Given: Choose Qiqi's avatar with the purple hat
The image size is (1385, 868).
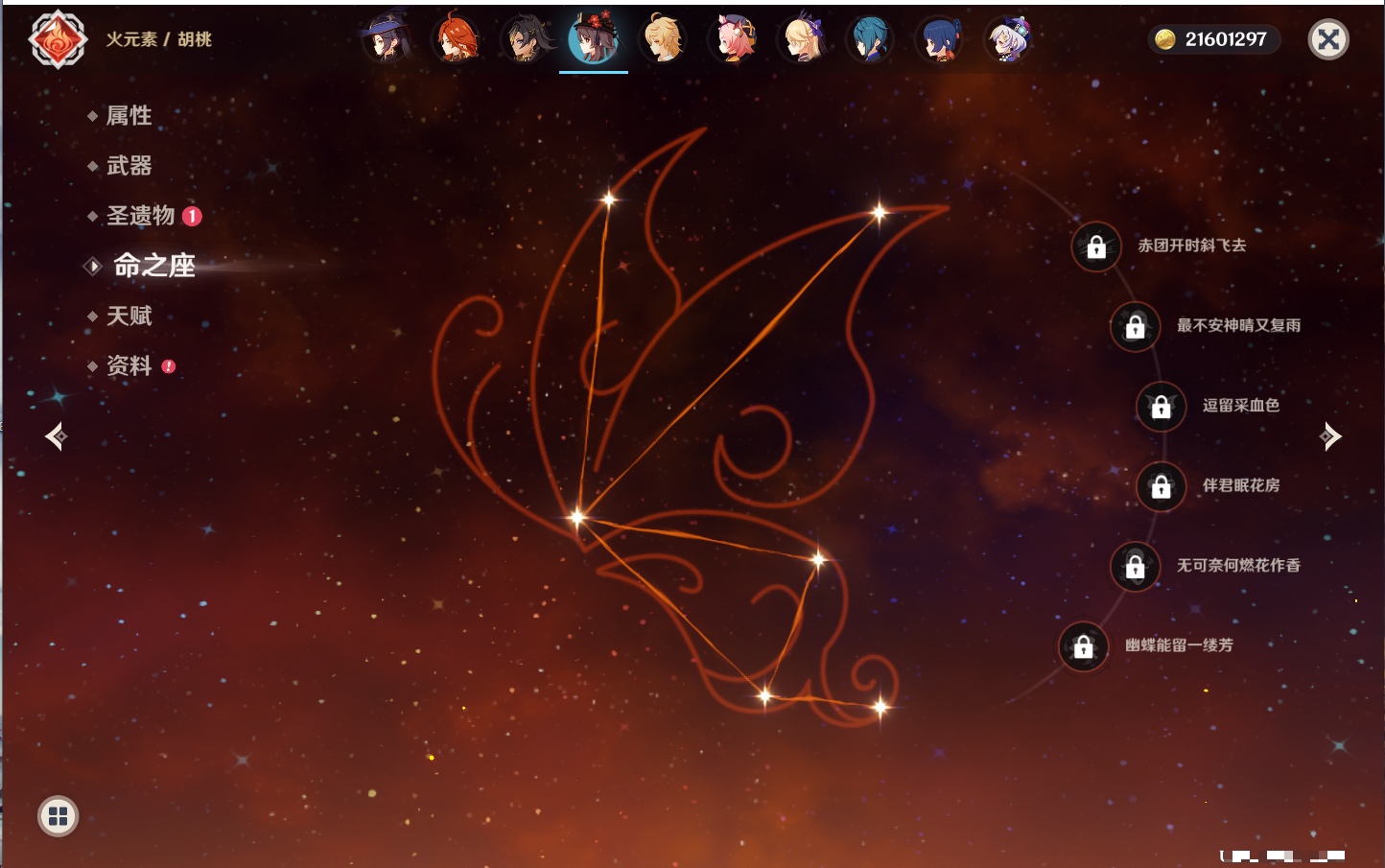Looking at the screenshot, I should 1008,39.
